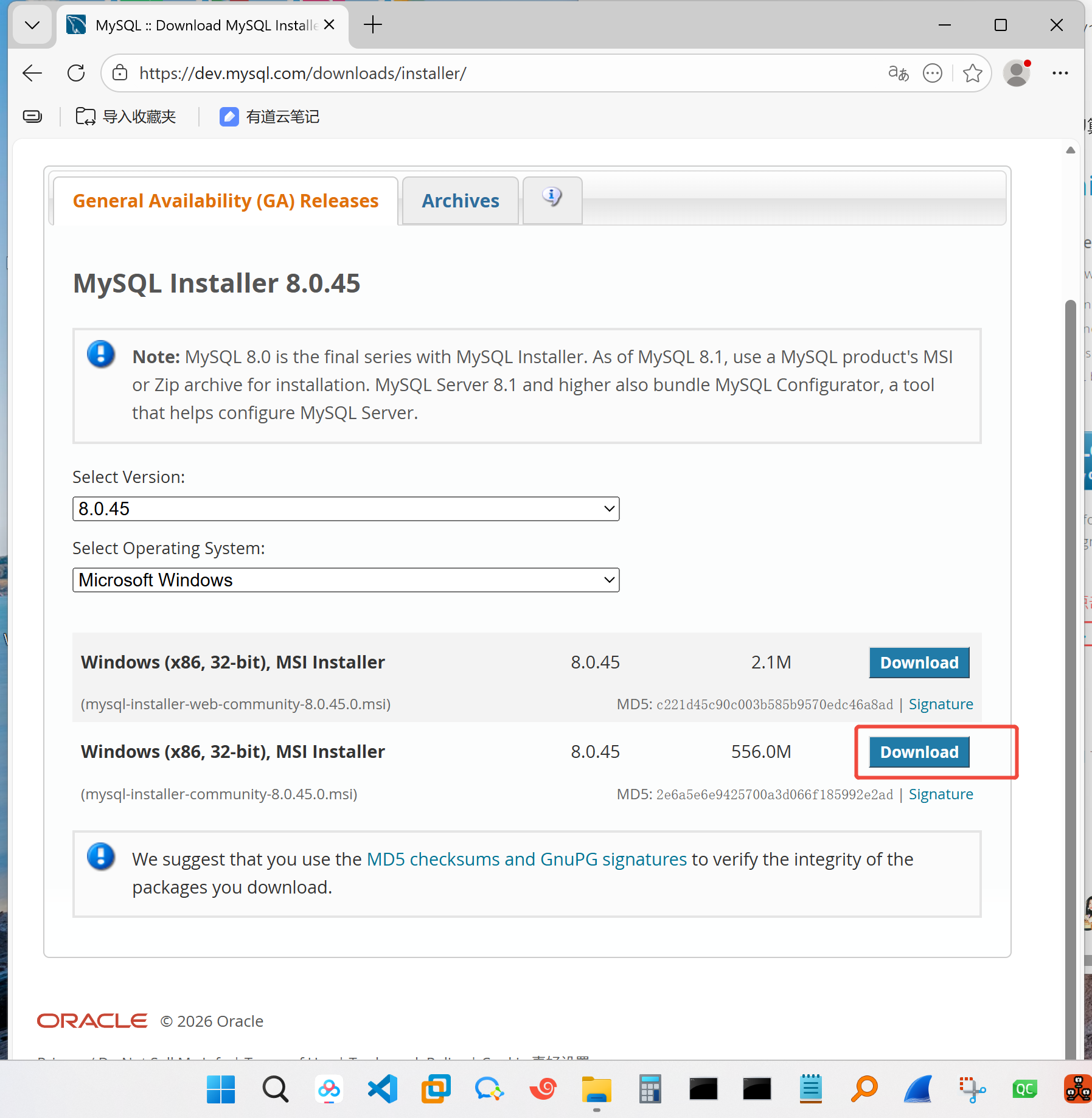1092x1118 pixels.
Task: Open Visual Studio Code from taskbar
Action: 383,1089
